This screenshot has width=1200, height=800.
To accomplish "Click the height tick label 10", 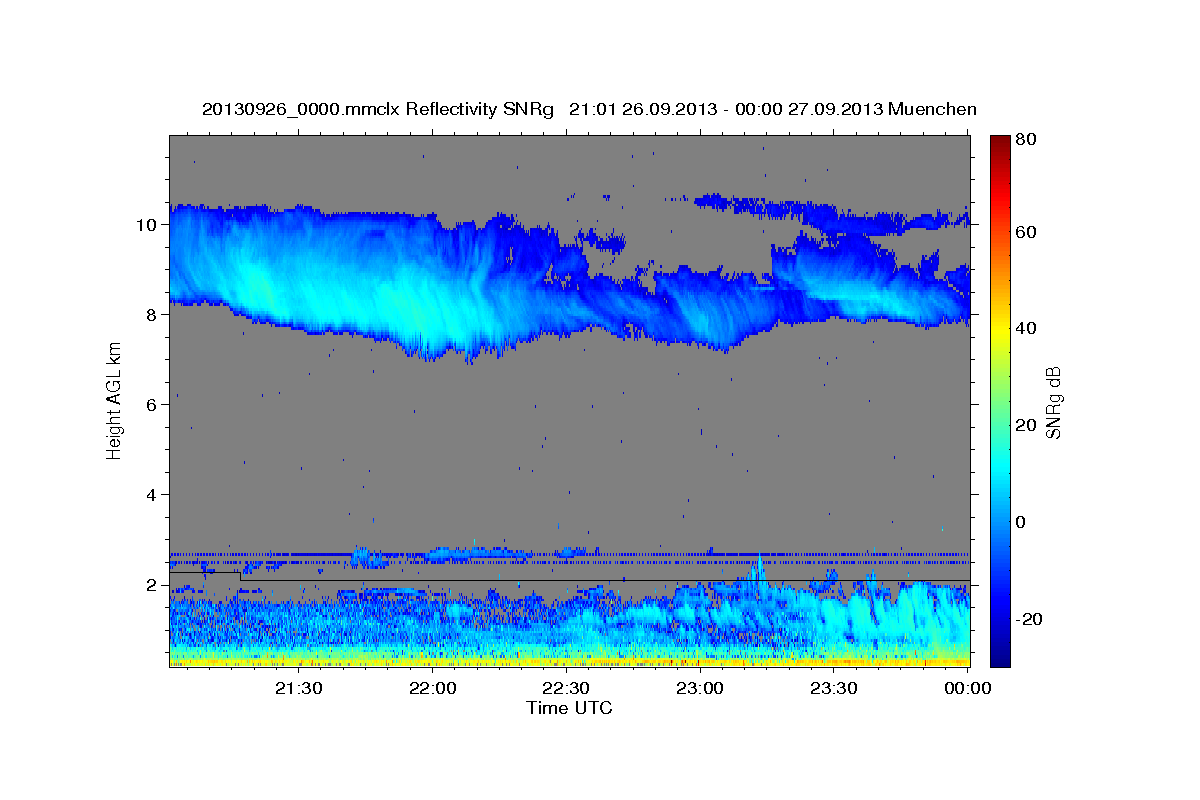I will click(x=148, y=225).
